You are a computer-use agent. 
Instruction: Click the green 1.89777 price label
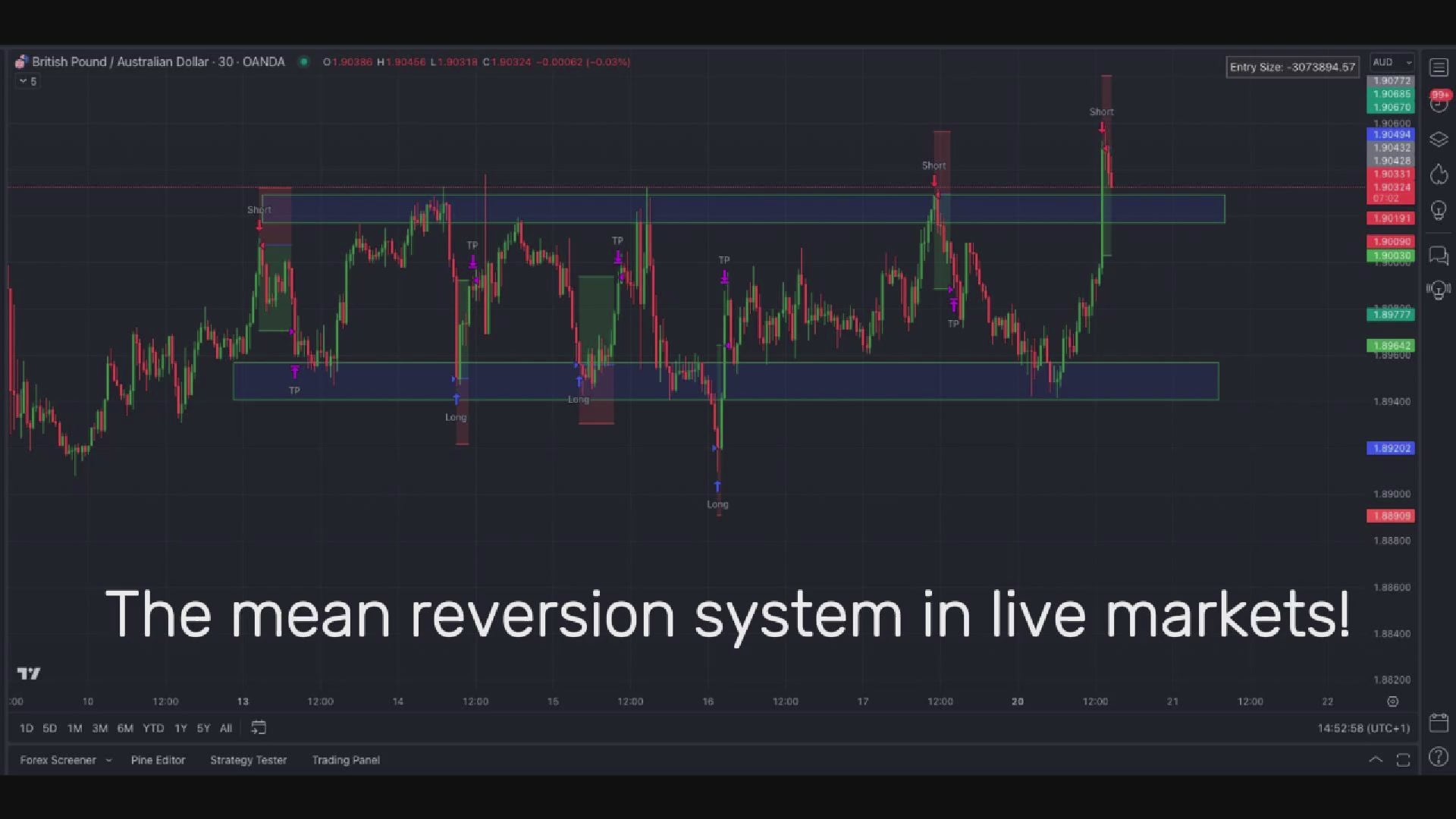[1391, 315]
